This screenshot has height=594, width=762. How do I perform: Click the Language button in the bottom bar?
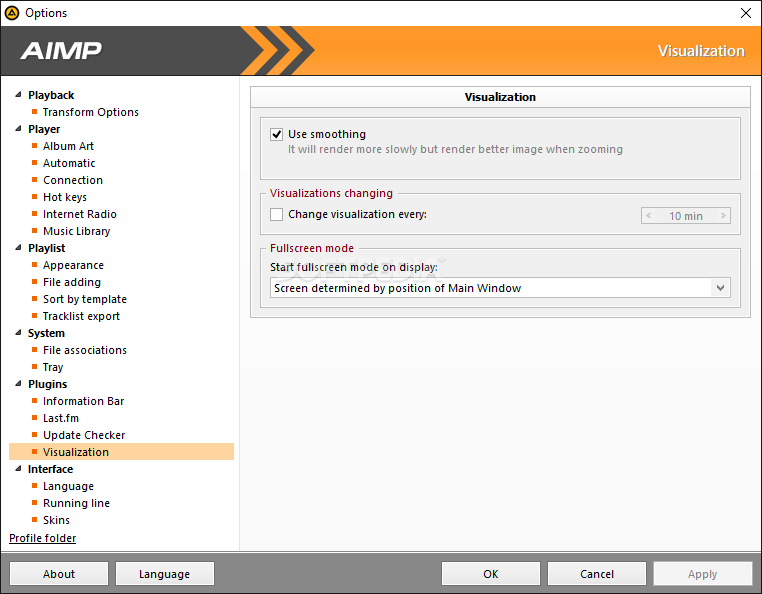click(165, 574)
